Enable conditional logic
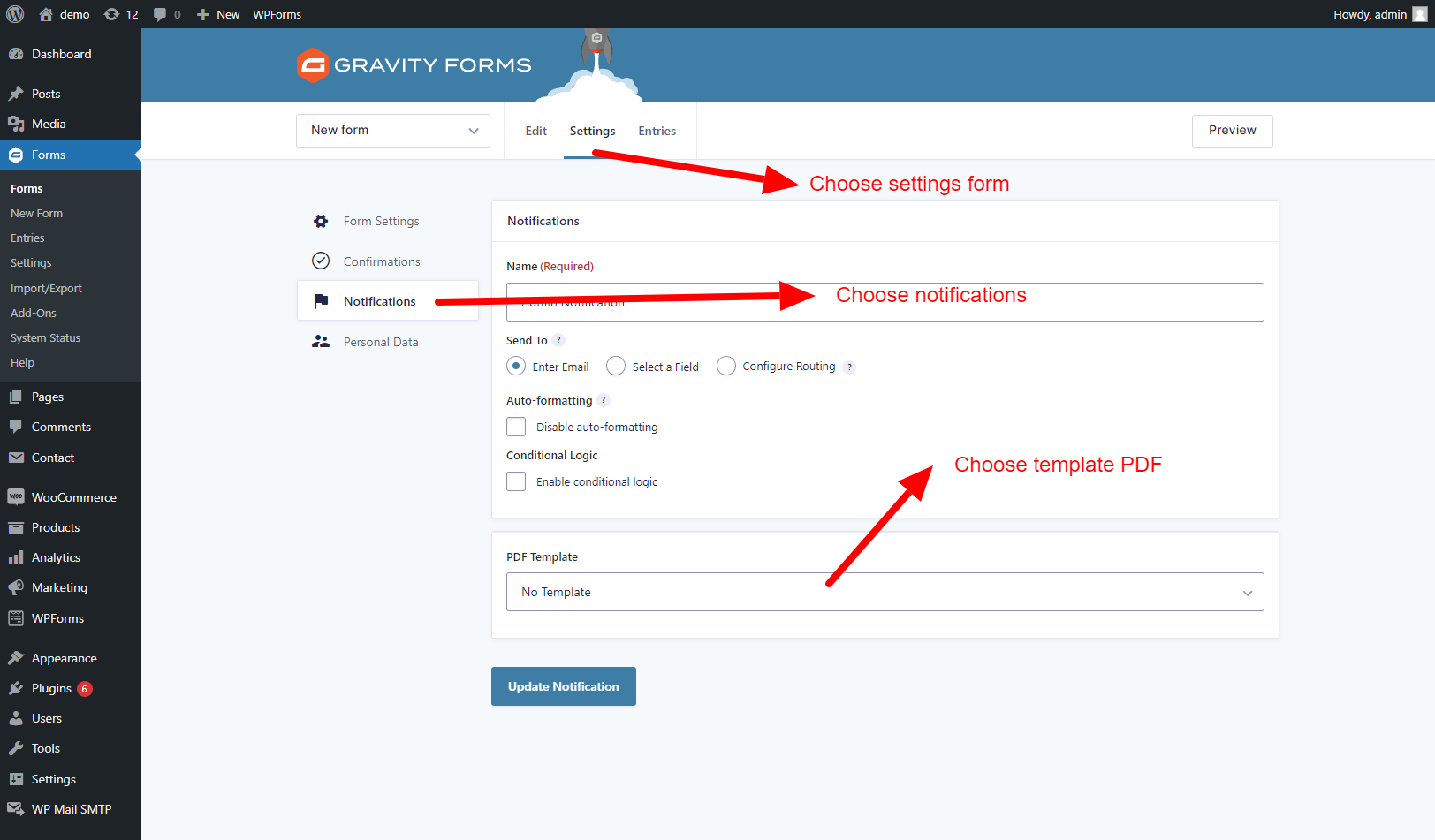Image resolution: width=1435 pixels, height=840 pixels. pos(516,481)
